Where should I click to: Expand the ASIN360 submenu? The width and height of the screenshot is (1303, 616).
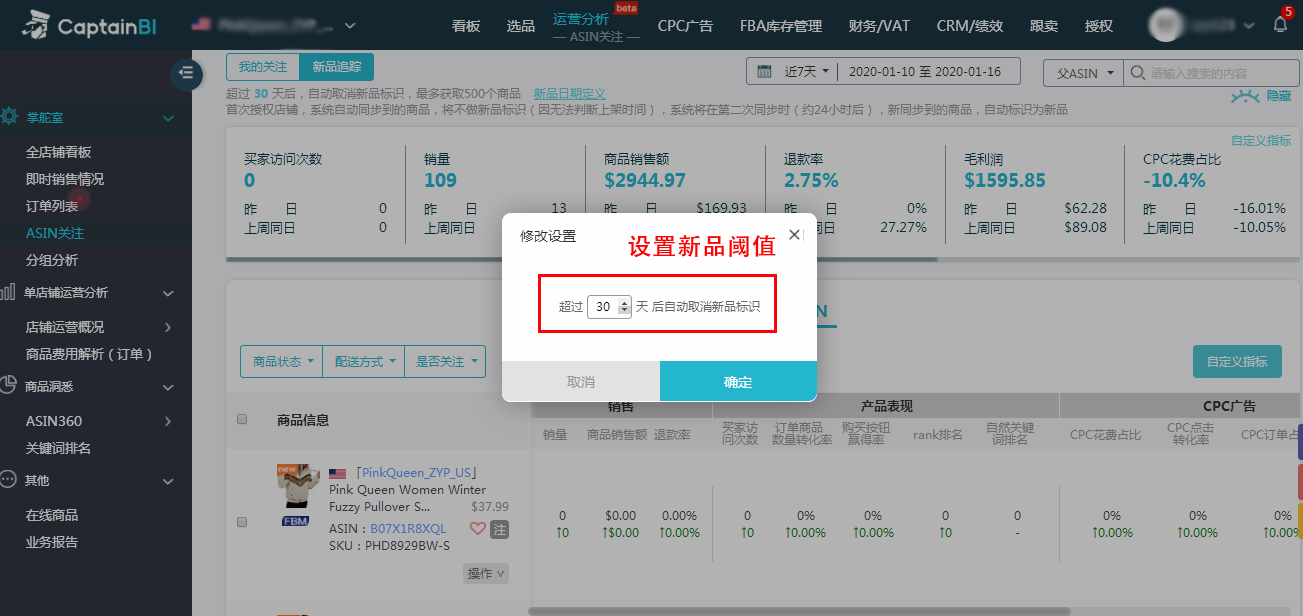(168, 421)
